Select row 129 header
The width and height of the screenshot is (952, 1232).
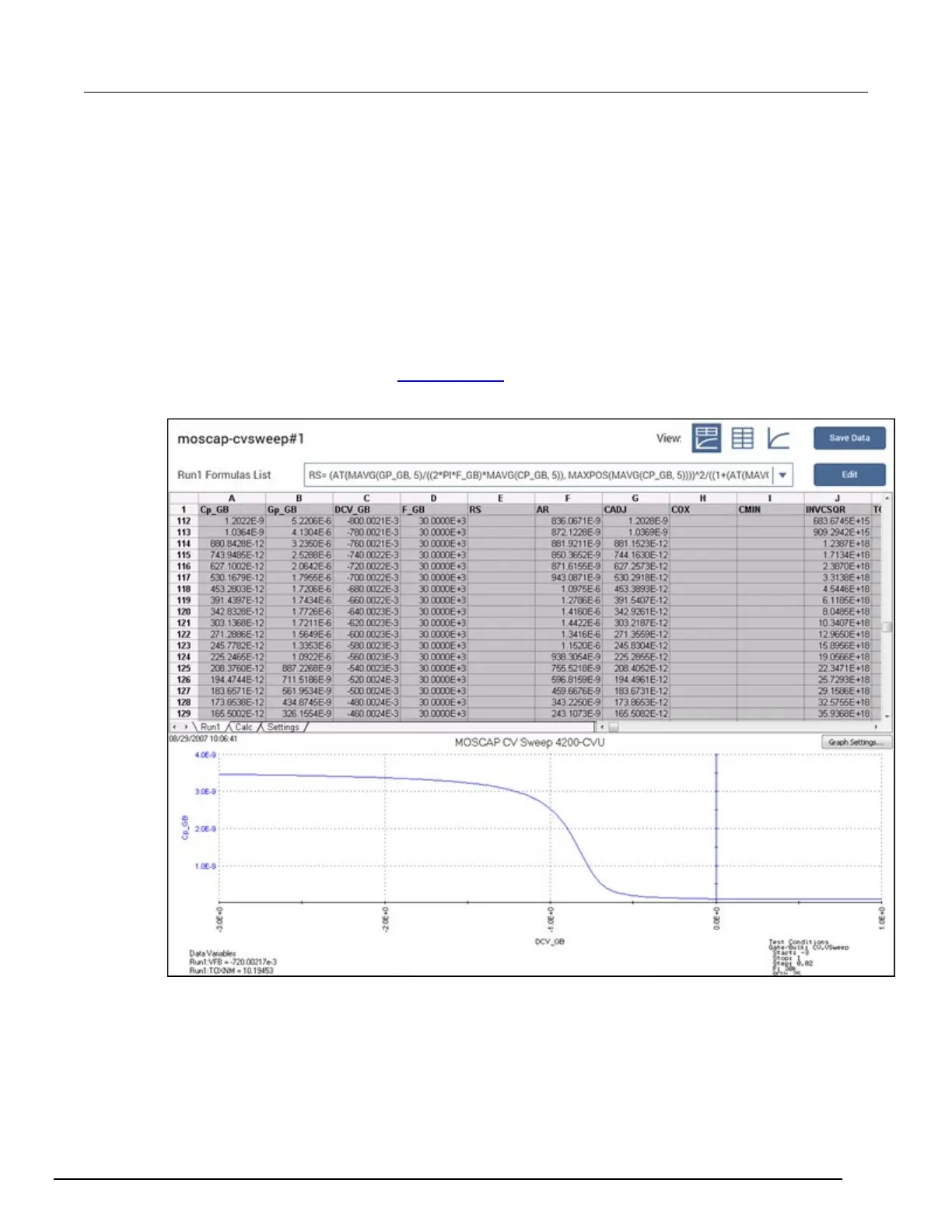184,713
